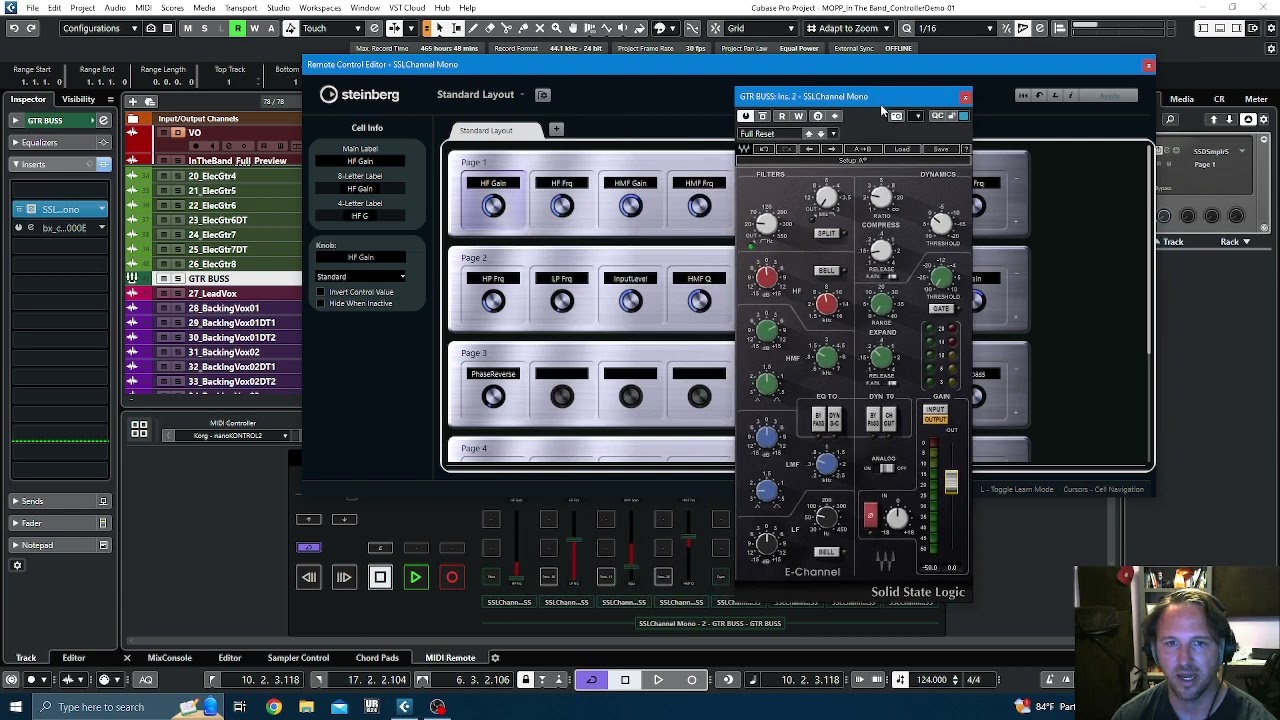
Task: Select the Mute X tool
Action: tap(540, 28)
